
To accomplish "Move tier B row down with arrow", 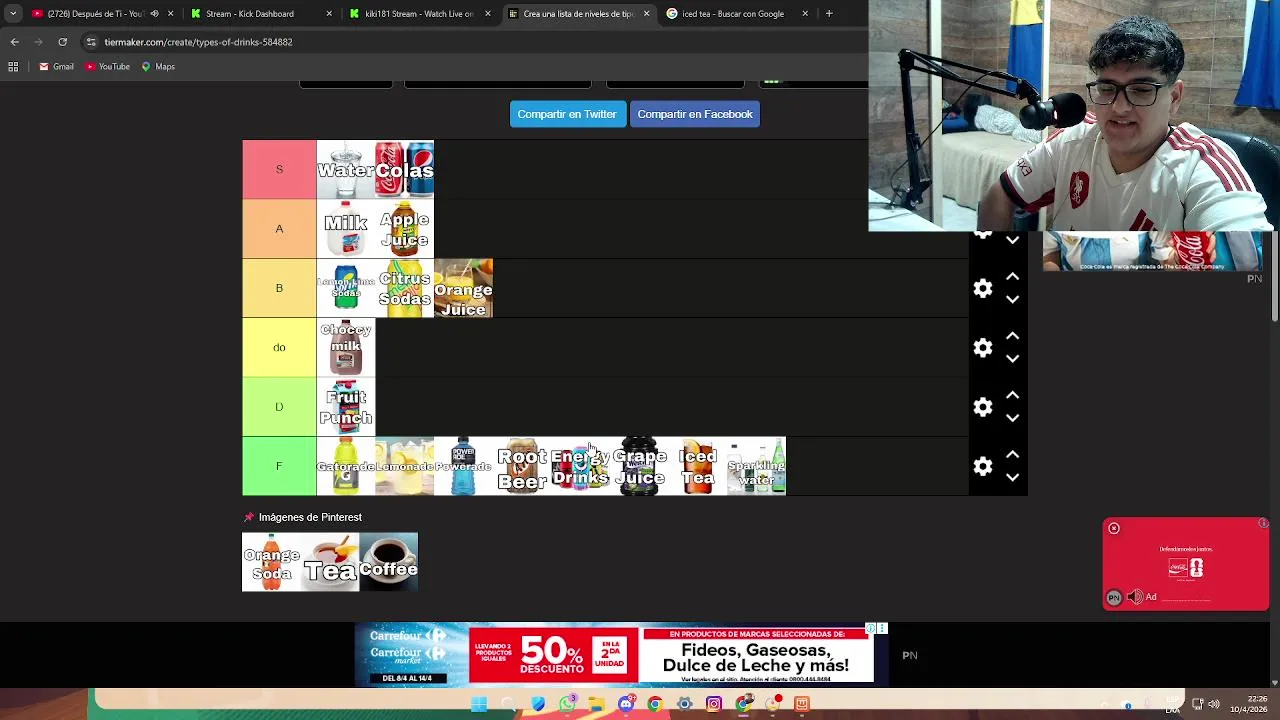I will tap(1012, 299).
